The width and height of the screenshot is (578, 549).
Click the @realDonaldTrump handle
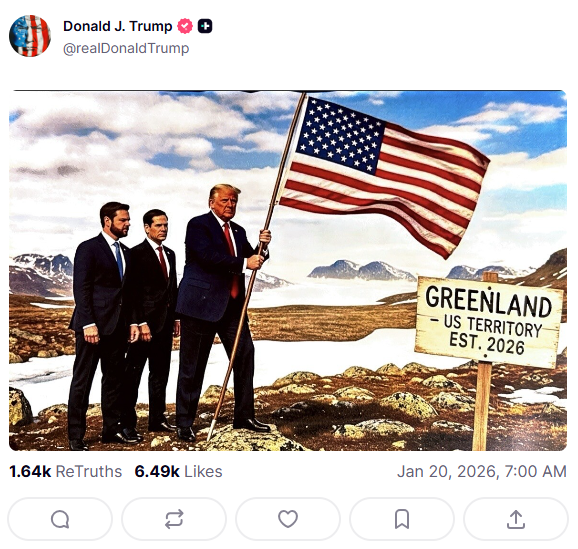coord(126,48)
